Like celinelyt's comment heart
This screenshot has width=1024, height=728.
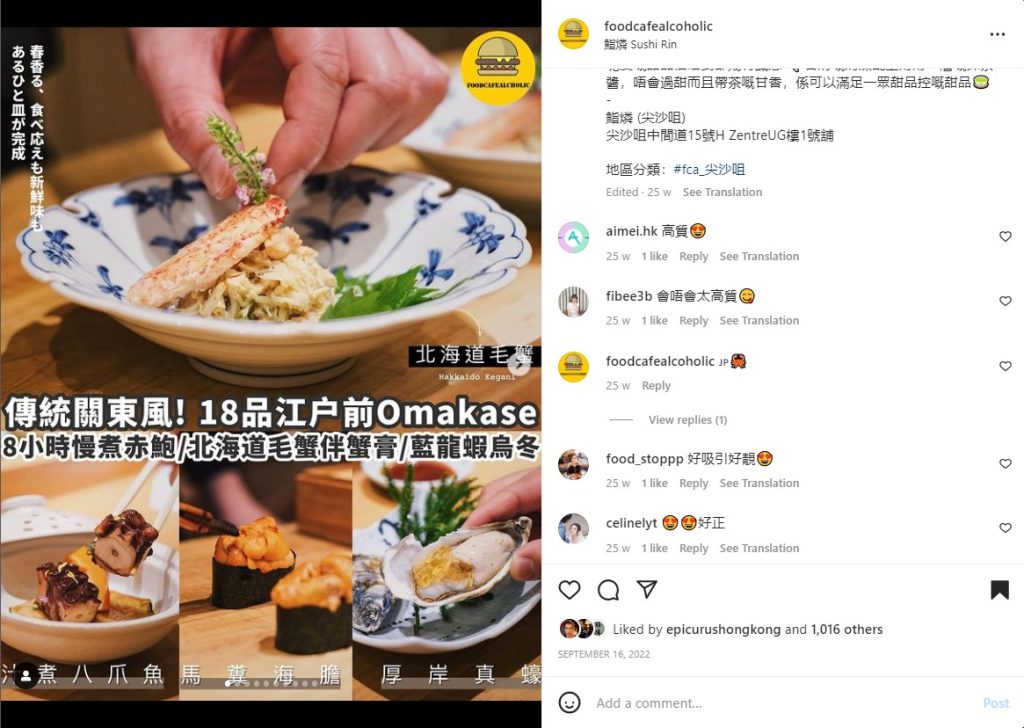click(x=1005, y=528)
